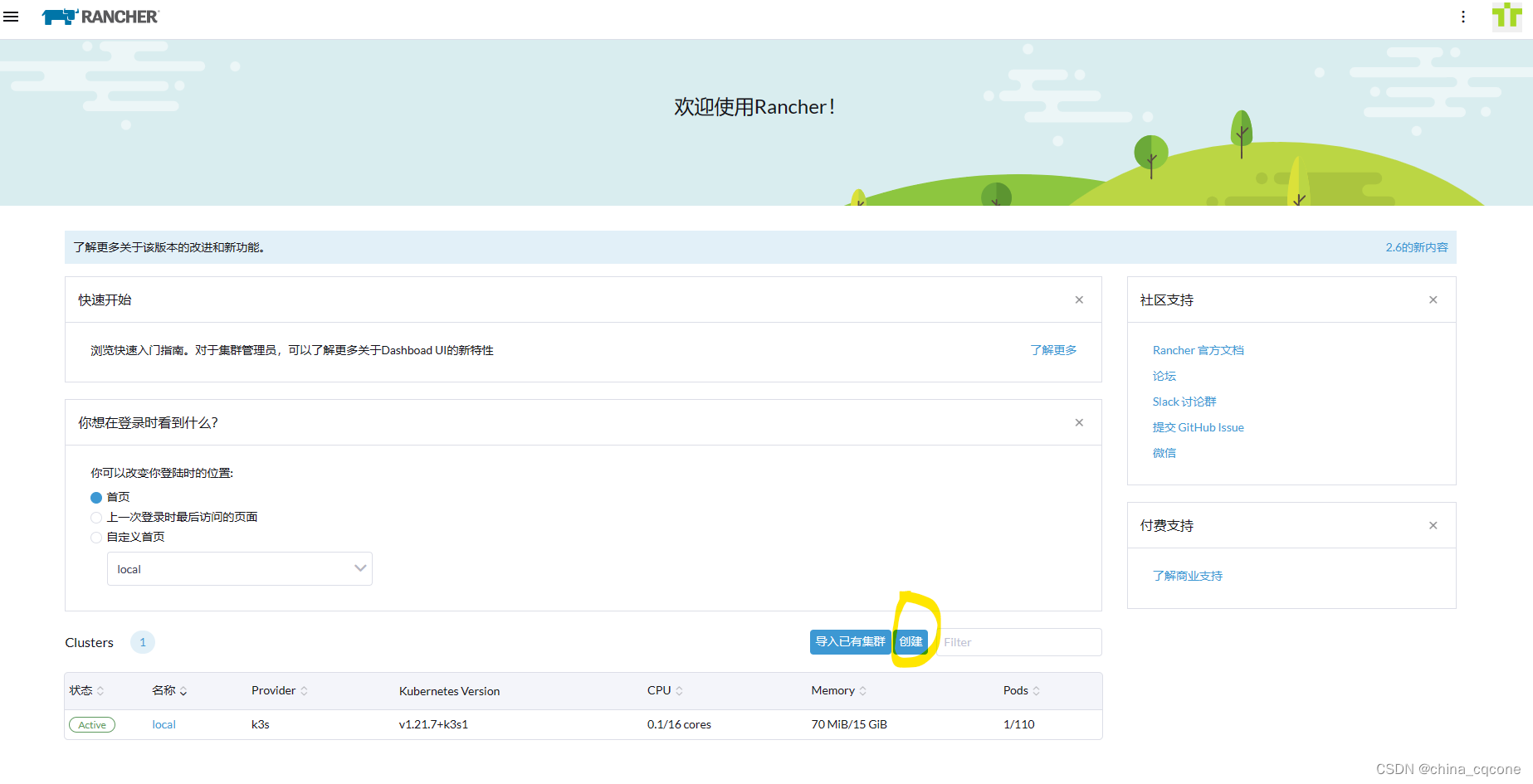This screenshot has width=1533, height=784.
Task: Click the 0.1/16 cores cell
Action: coord(679,724)
